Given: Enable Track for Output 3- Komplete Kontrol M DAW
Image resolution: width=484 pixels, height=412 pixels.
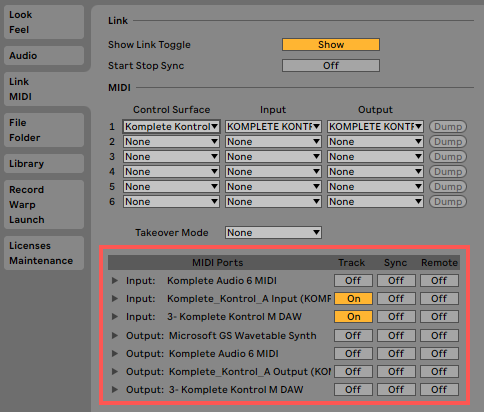Looking at the screenshot, I should 353,390.
